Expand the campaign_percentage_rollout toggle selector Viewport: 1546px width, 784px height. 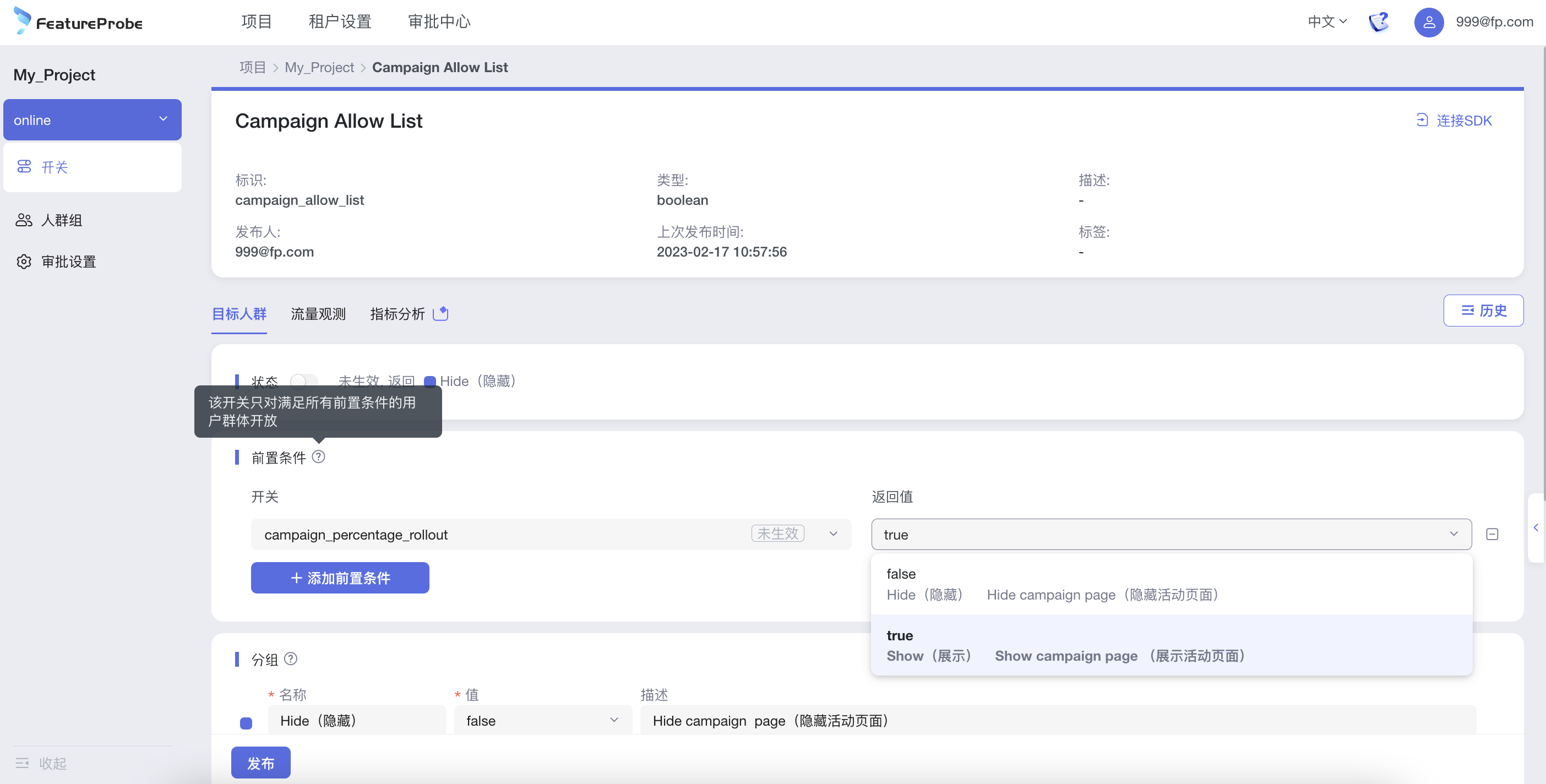pos(551,533)
